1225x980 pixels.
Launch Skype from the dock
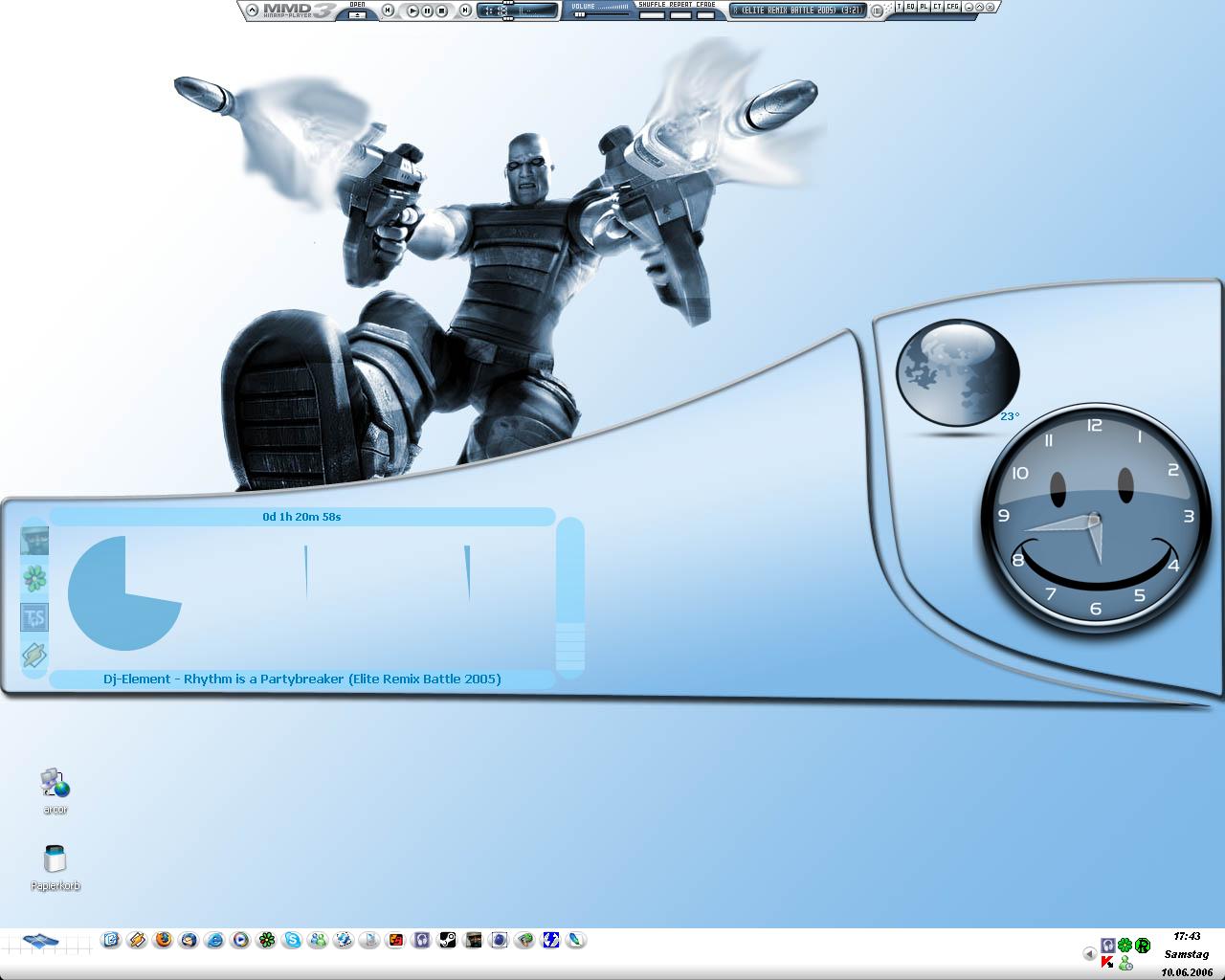[x=292, y=940]
